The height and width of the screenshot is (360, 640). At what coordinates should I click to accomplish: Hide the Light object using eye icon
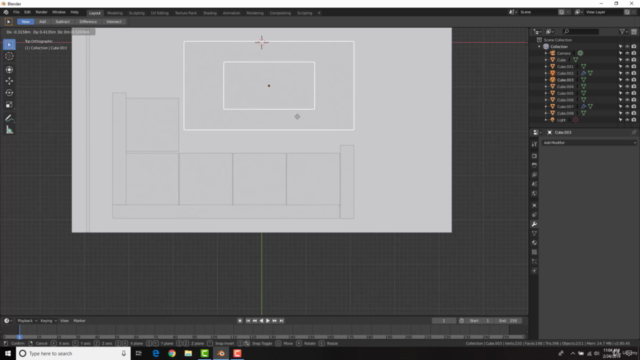627,120
